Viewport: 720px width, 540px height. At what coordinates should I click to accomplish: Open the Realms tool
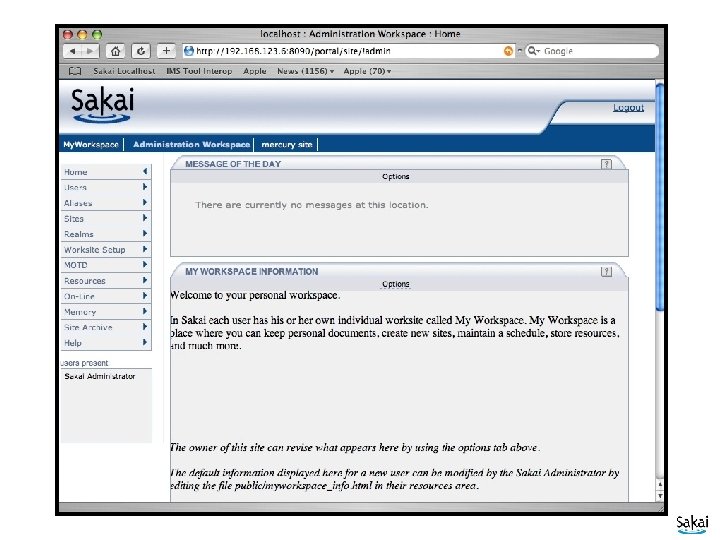point(106,234)
